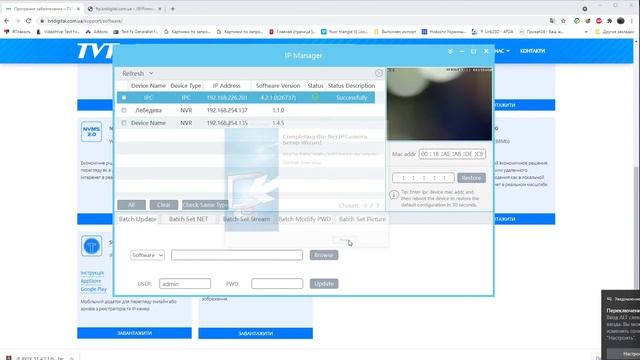Click the All button
The width and height of the screenshot is (640, 360).
[131, 205]
